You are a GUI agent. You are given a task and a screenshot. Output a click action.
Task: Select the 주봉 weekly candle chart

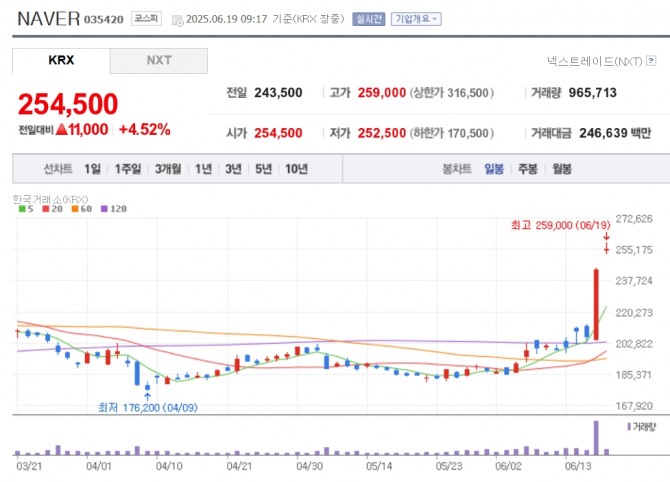point(528,169)
